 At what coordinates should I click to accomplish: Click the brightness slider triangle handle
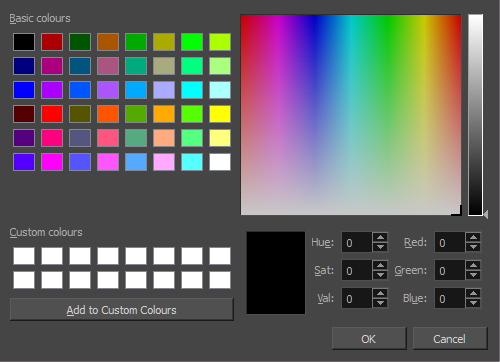[486, 214]
